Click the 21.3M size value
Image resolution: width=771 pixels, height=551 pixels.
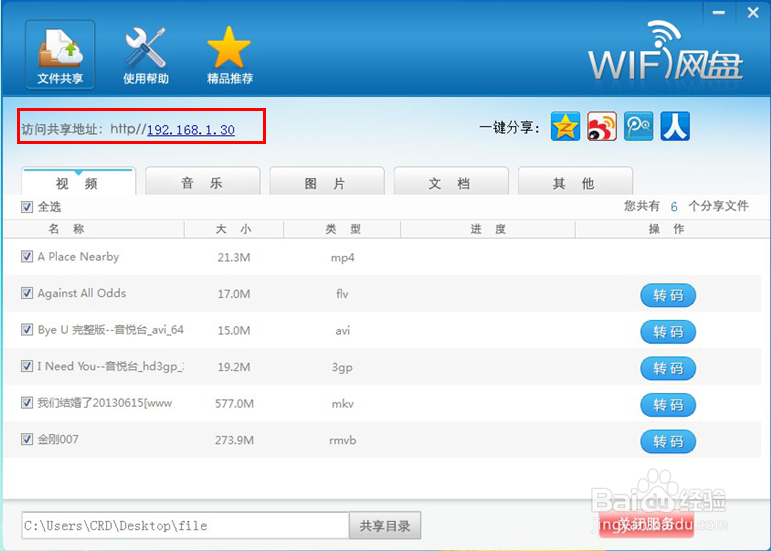[234, 258]
